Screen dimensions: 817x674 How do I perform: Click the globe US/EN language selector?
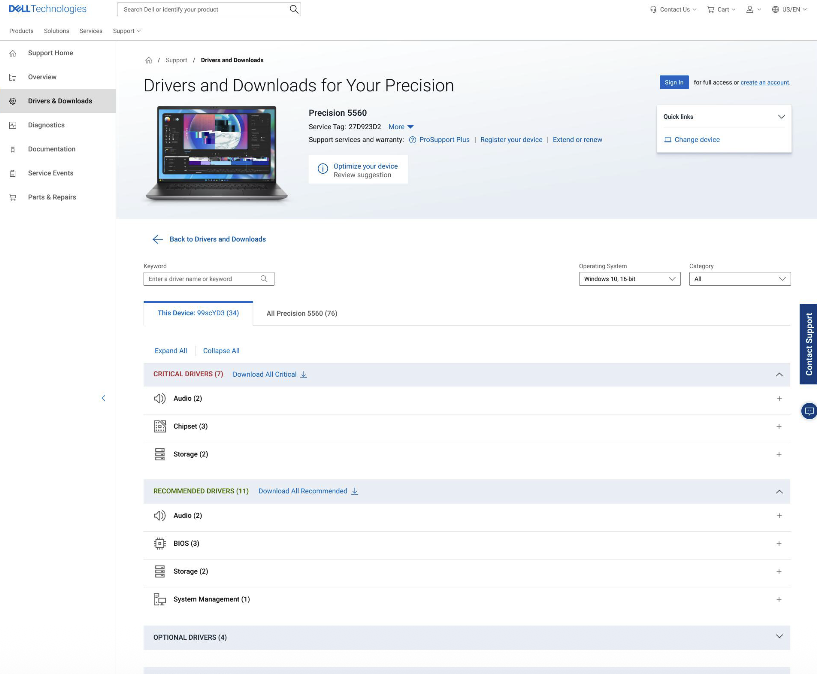775,9
